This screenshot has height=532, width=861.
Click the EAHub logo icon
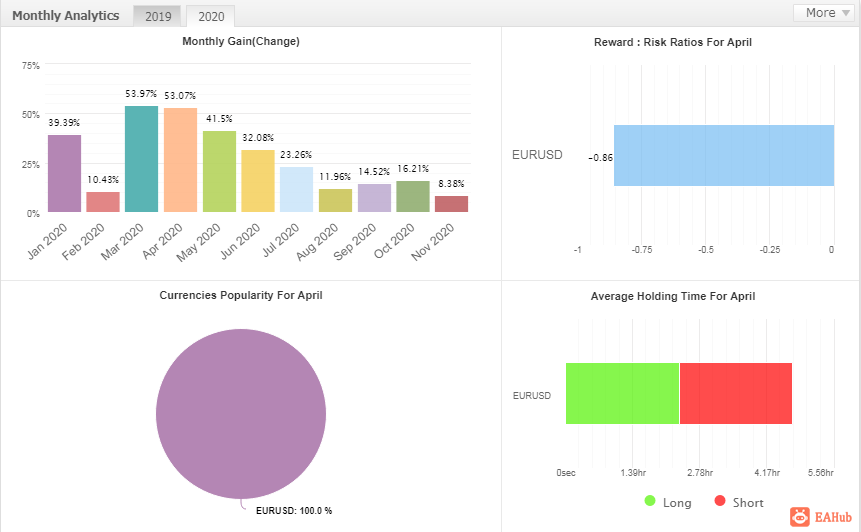pos(800,517)
